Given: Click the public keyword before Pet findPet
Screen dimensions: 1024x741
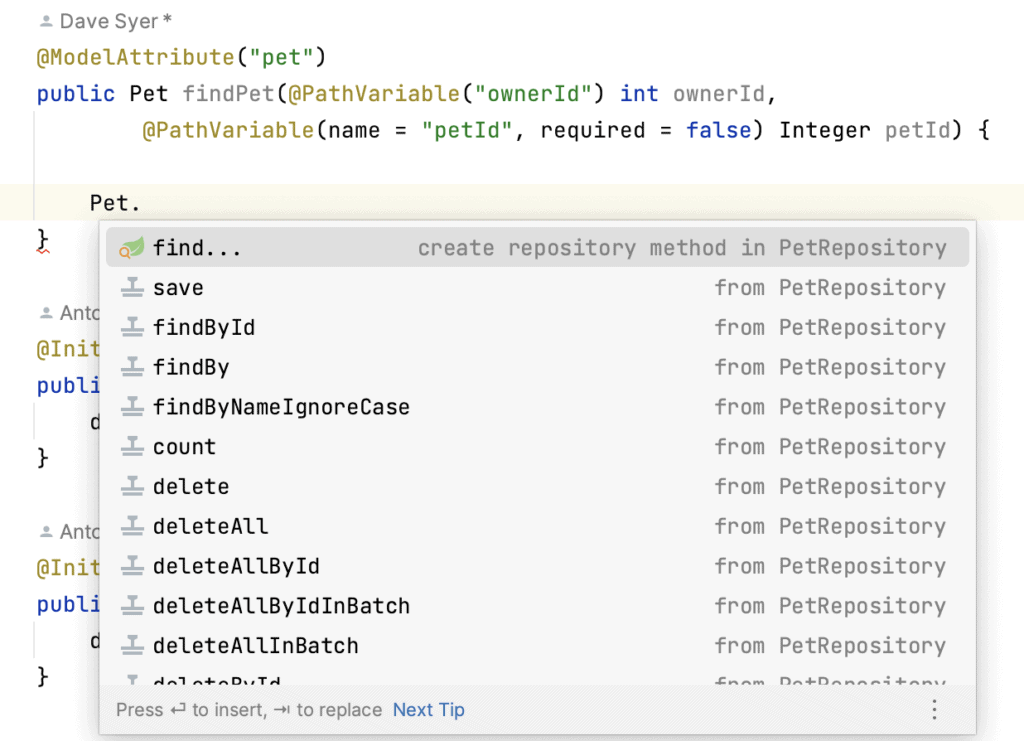Looking at the screenshot, I should 76,94.
